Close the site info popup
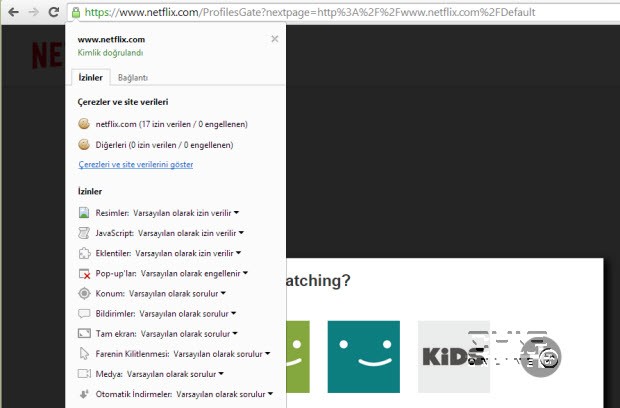 pyautogui.click(x=275, y=39)
